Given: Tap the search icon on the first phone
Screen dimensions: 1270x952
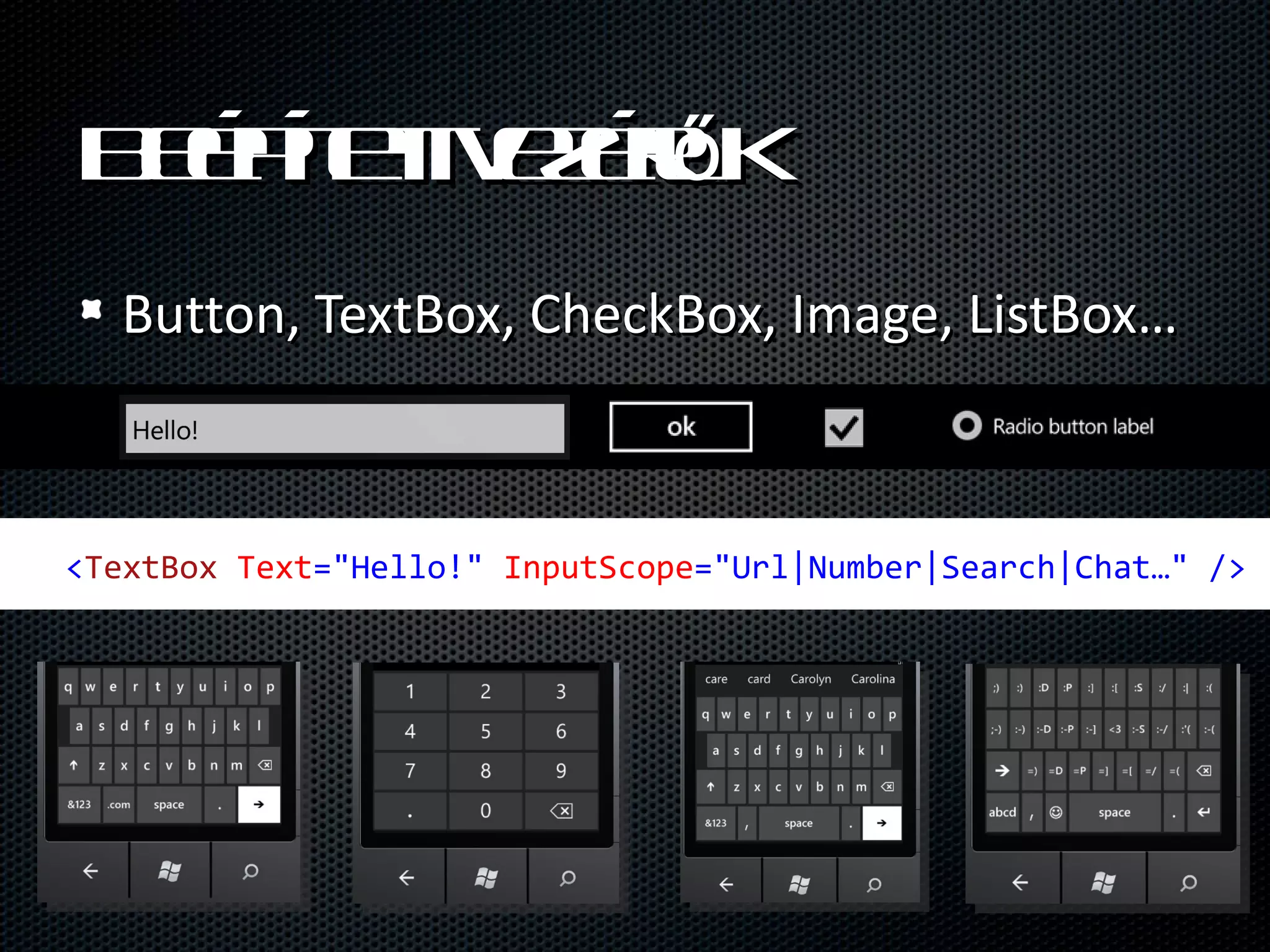Looking at the screenshot, I should tap(251, 871).
